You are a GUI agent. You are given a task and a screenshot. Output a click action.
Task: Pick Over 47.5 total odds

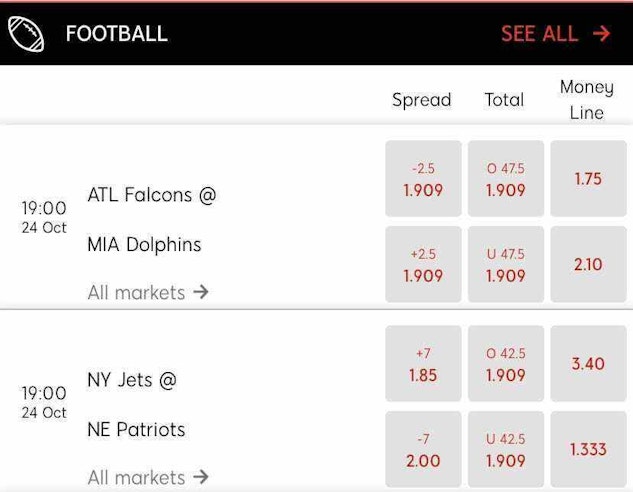pos(505,179)
